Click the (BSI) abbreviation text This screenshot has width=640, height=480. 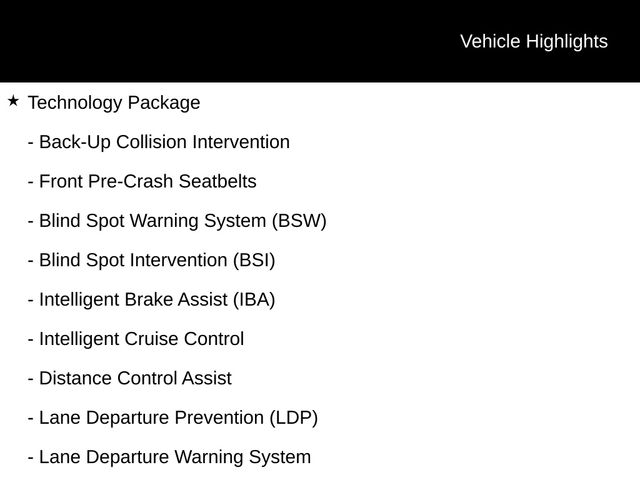tap(254, 260)
